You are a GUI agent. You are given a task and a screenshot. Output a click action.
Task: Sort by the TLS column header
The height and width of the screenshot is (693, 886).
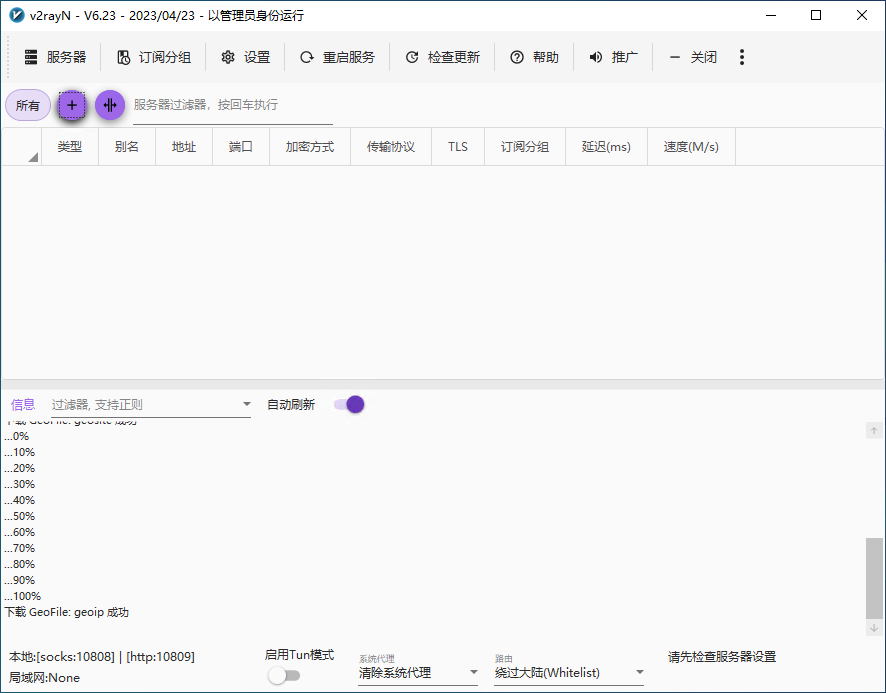[458, 147]
